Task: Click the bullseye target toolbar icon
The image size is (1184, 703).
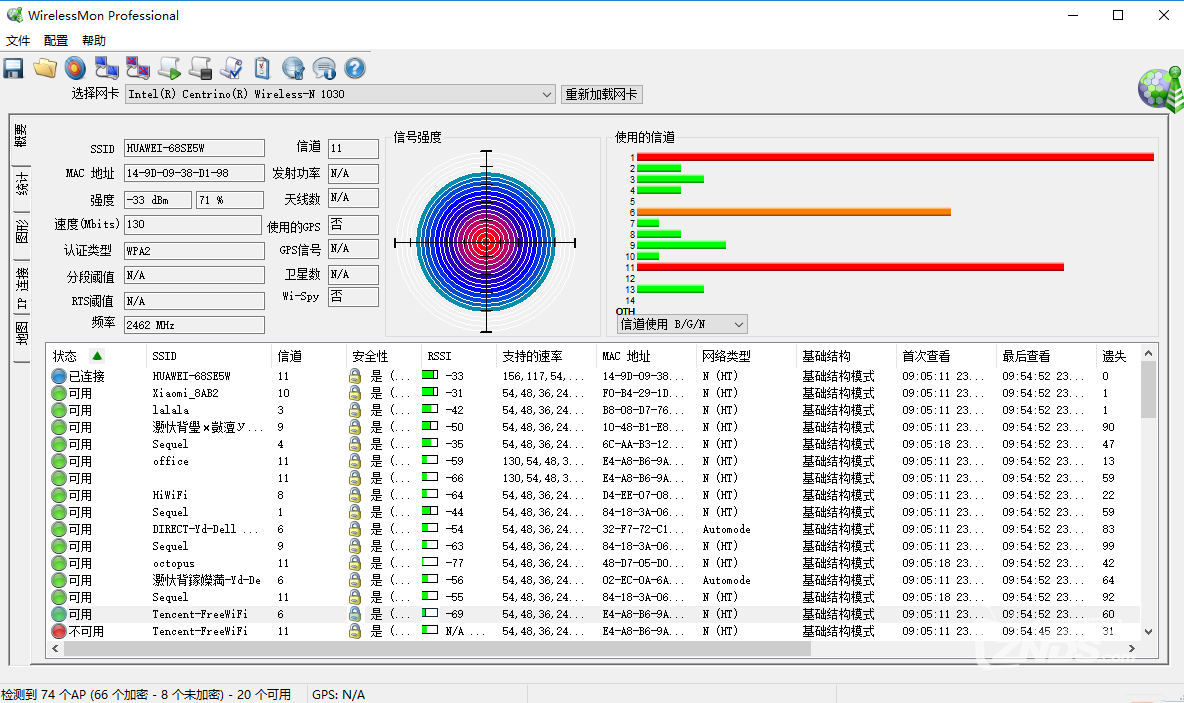Action: tap(76, 69)
